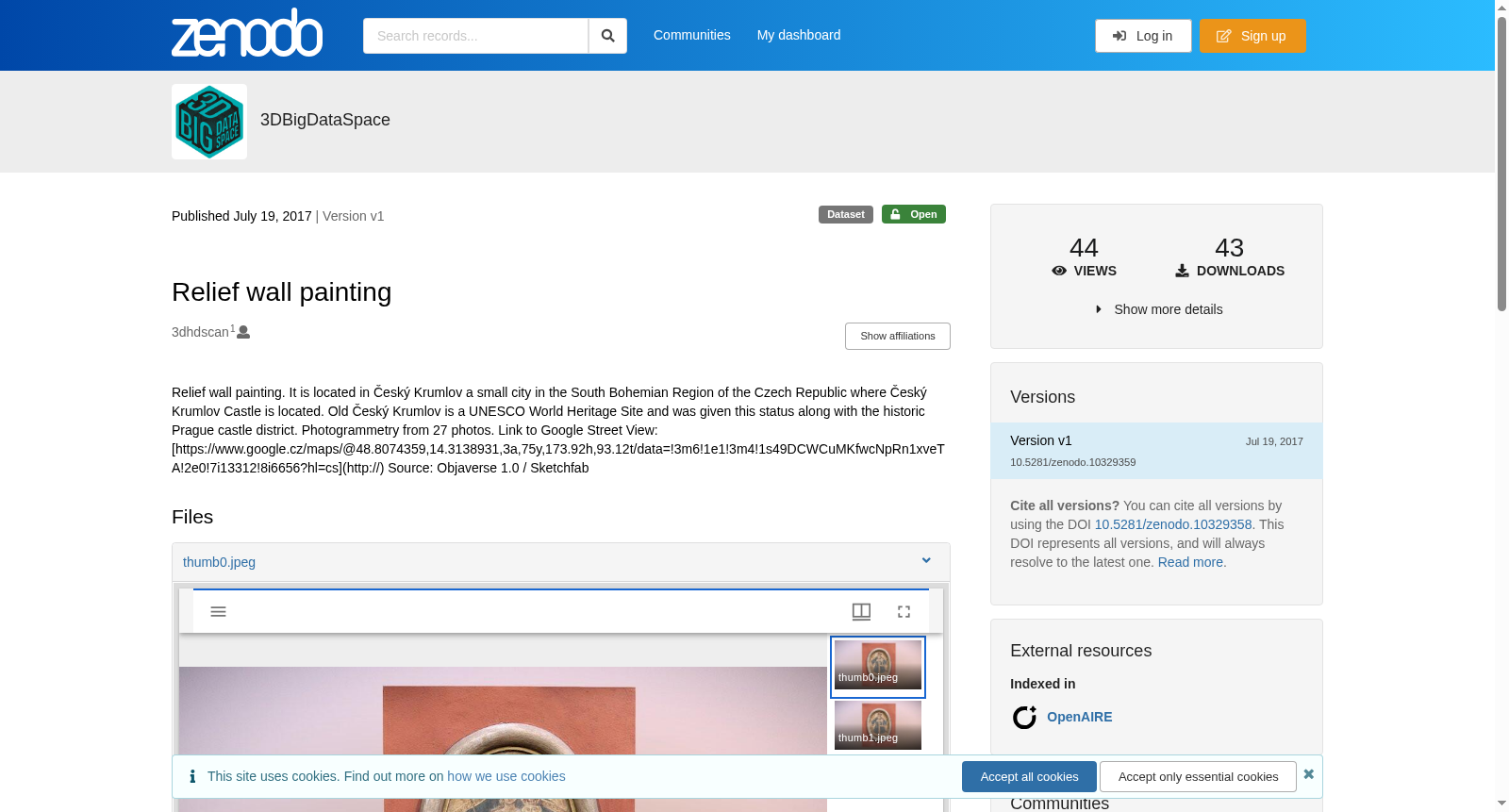The width and height of the screenshot is (1509, 812).
Task: Click the search magnifier button
Action: click(x=607, y=36)
